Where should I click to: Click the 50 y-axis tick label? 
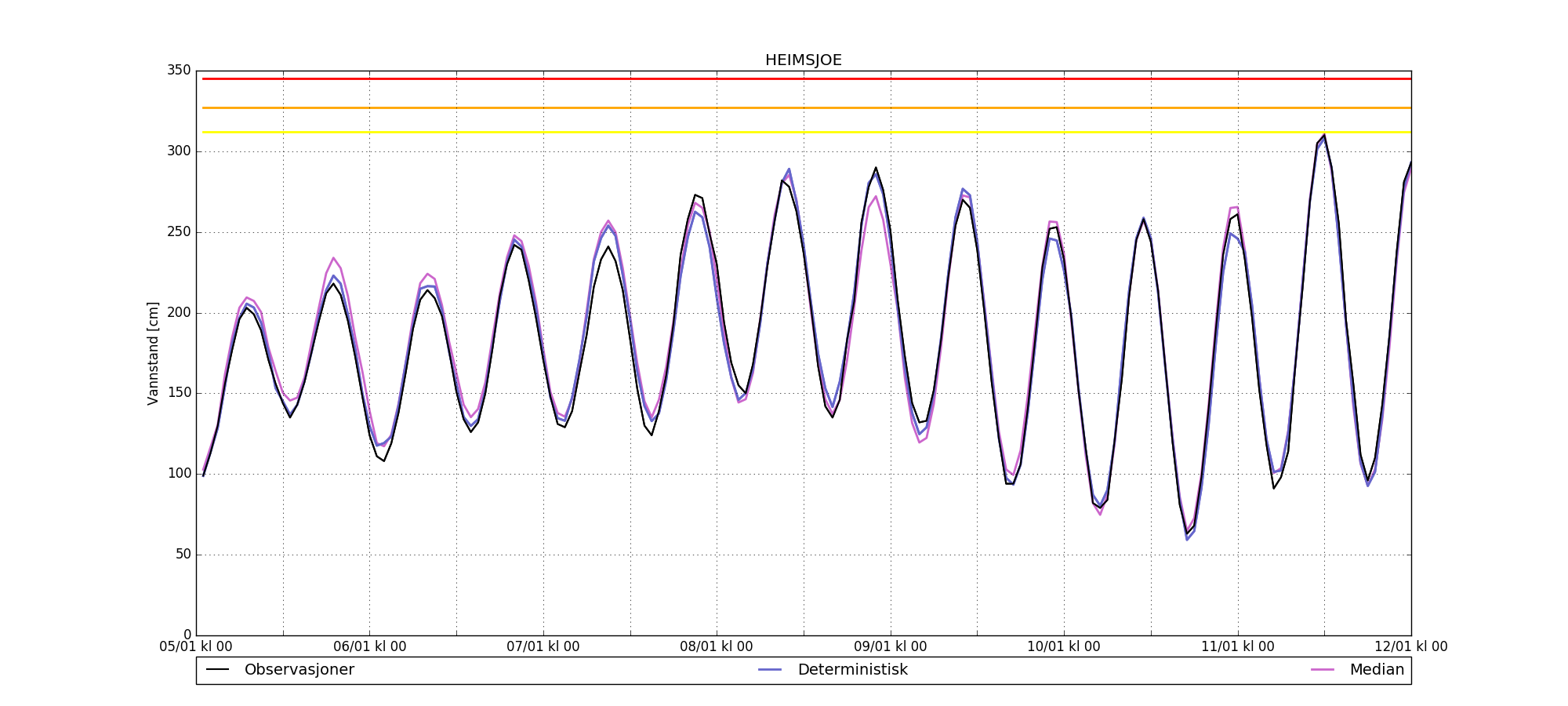pyautogui.click(x=183, y=555)
